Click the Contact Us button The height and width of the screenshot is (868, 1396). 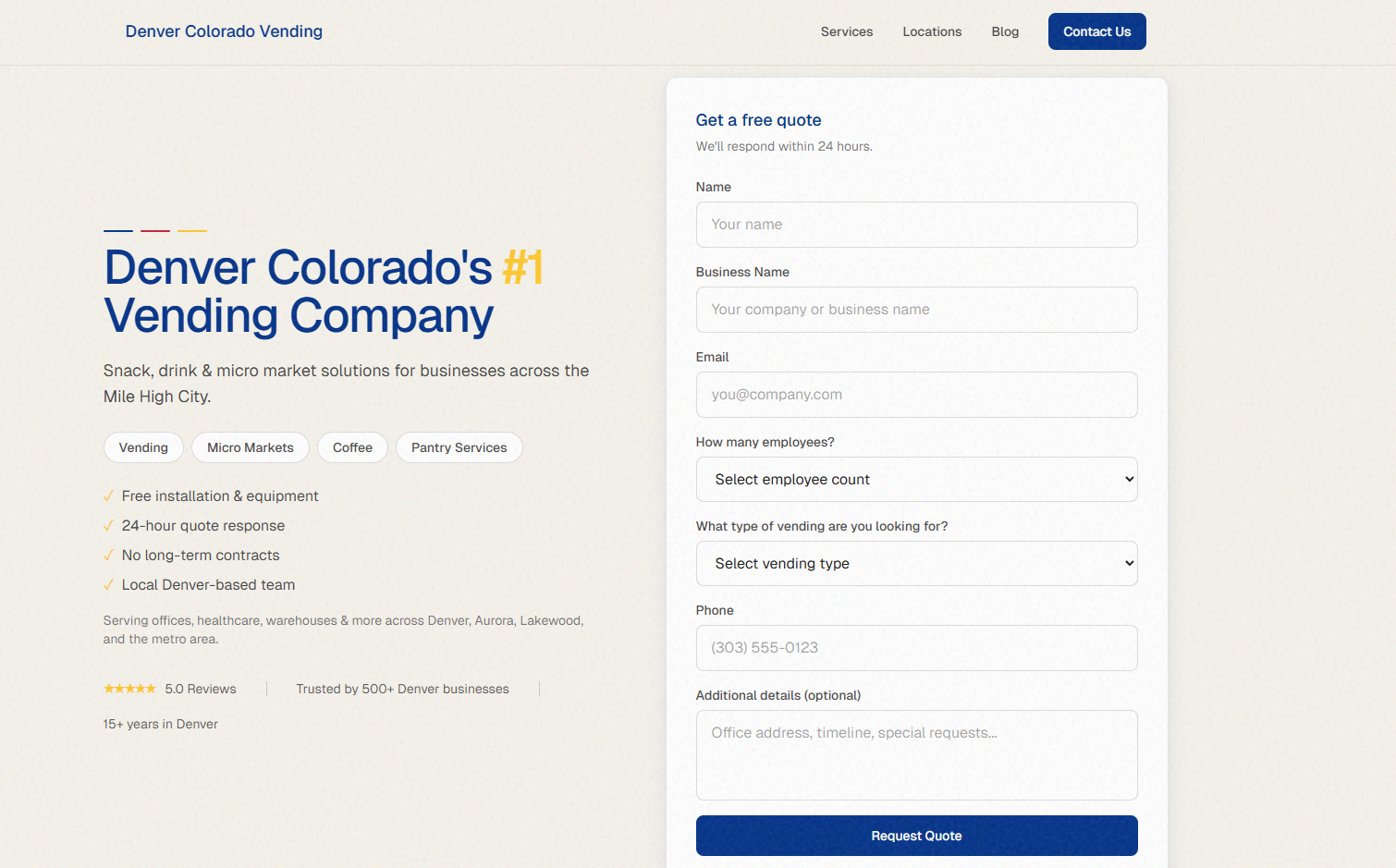pos(1096,31)
